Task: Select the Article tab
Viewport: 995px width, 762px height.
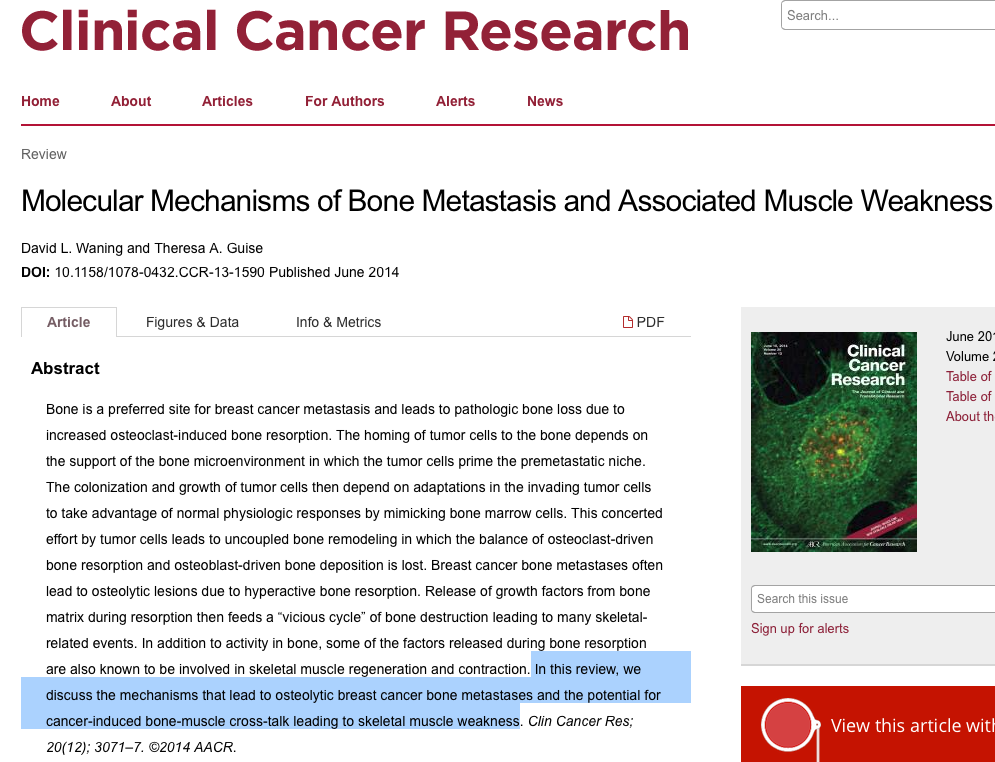Action: point(69,322)
